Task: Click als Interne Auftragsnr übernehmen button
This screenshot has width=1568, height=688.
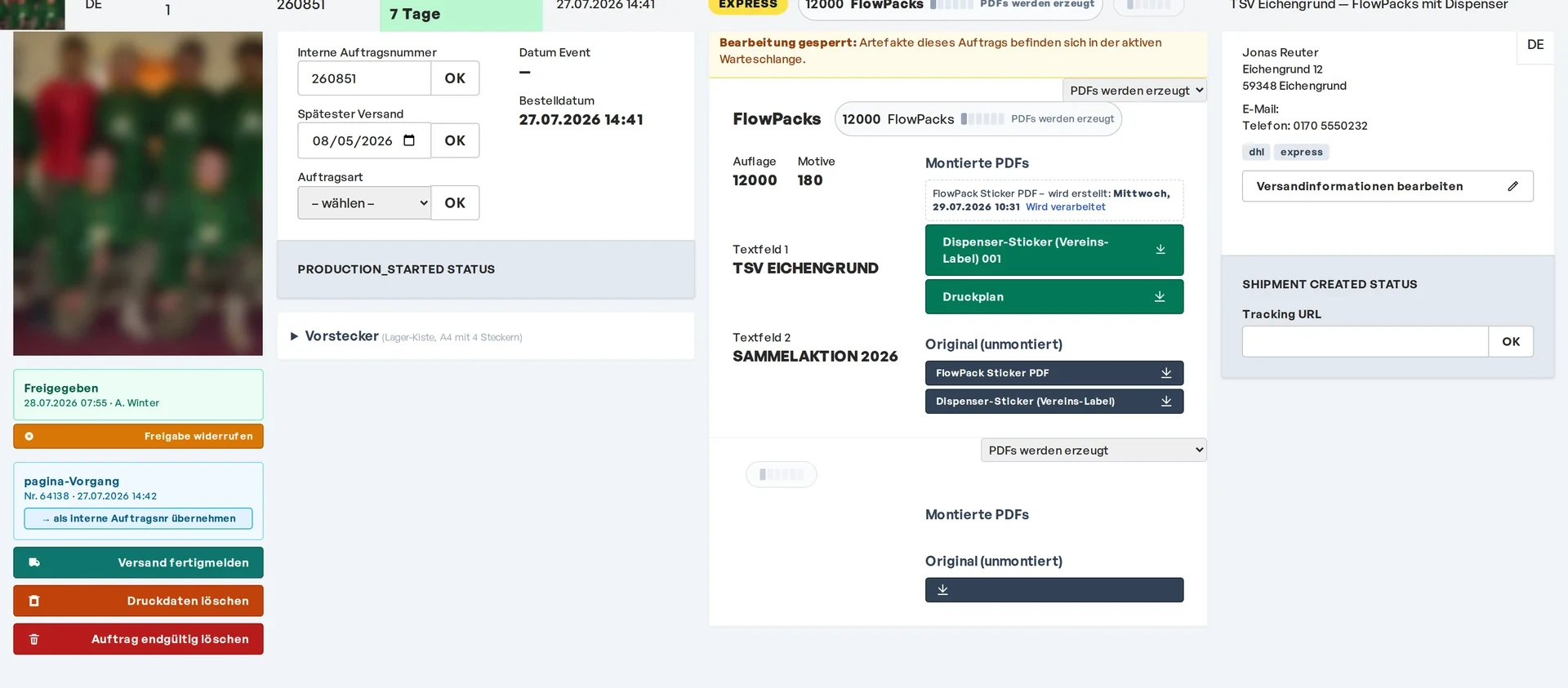Action: point(138,519)
